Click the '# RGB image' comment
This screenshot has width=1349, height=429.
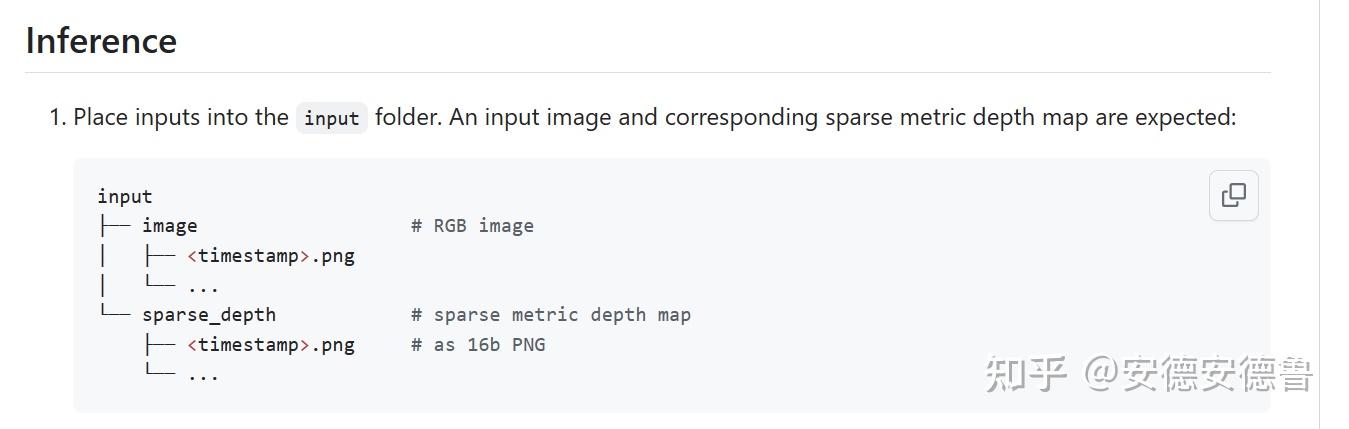(x=472, y=226)
